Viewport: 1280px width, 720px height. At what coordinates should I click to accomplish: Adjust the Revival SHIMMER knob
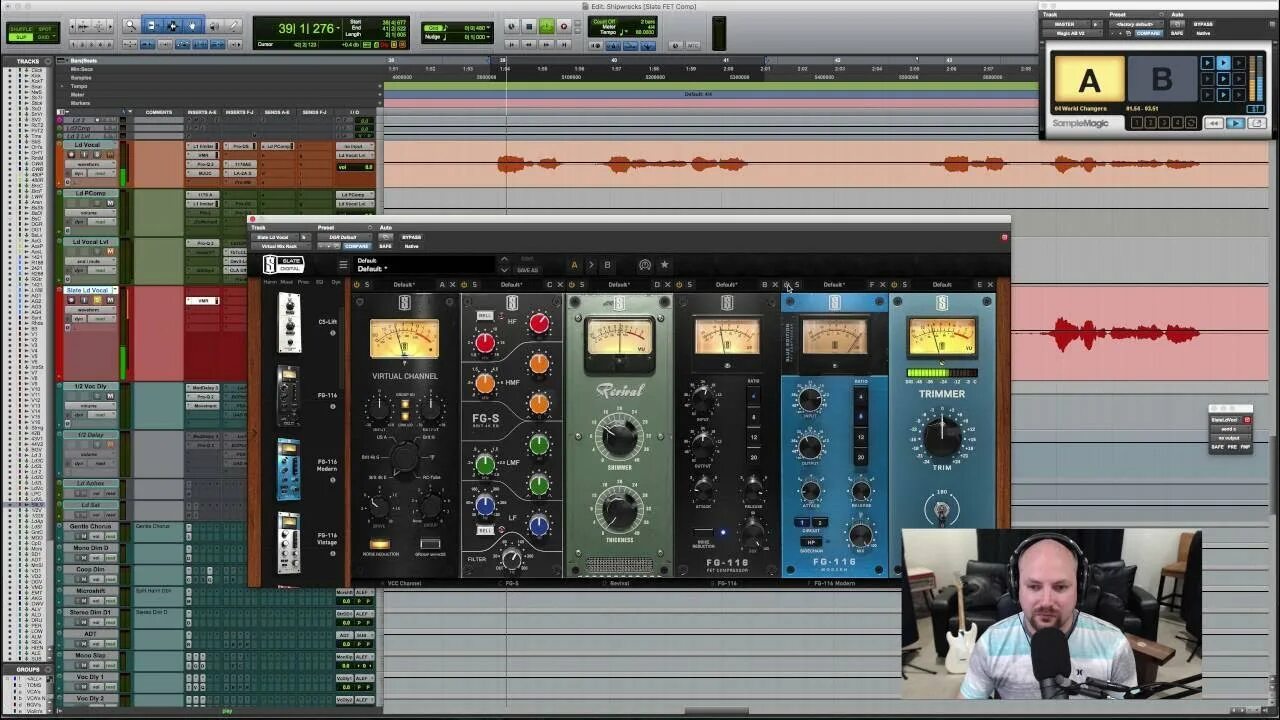(619, 436)
